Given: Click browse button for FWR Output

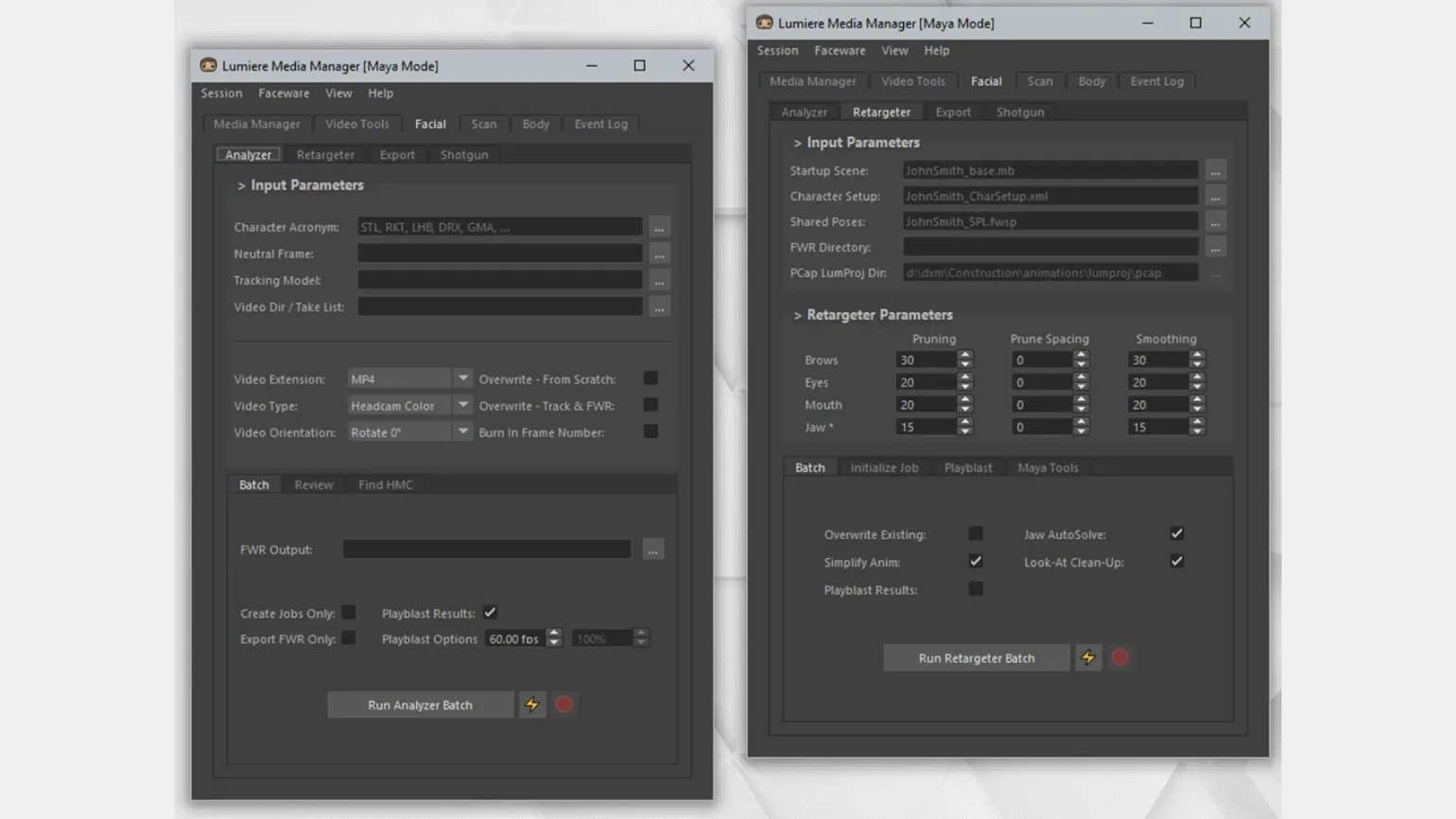Looking at the screenshot, I should [653, 549].
